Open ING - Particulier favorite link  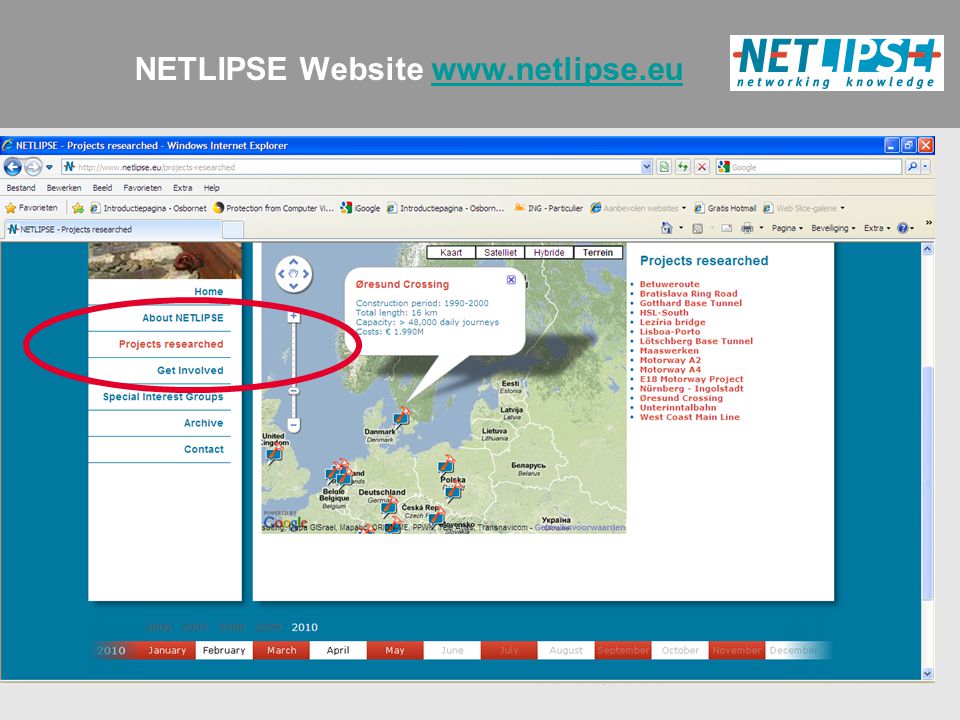coord(548,208)
